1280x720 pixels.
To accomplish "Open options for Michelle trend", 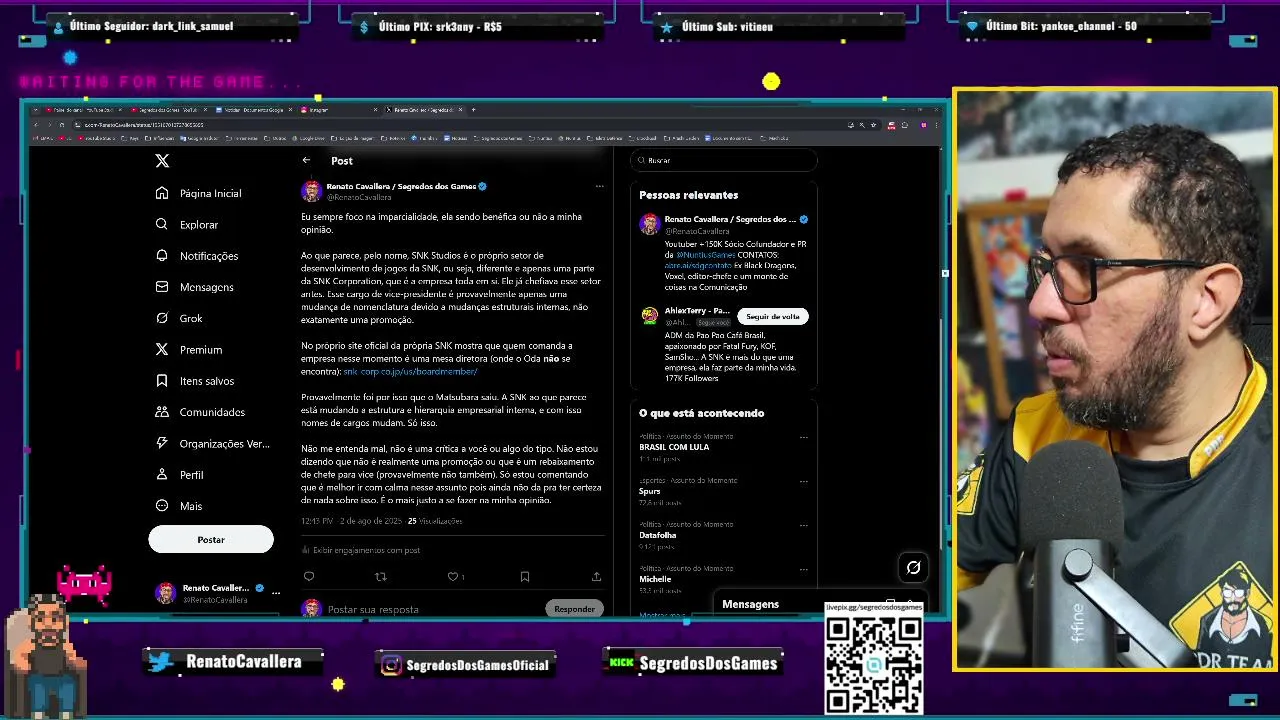I will 803,569.
